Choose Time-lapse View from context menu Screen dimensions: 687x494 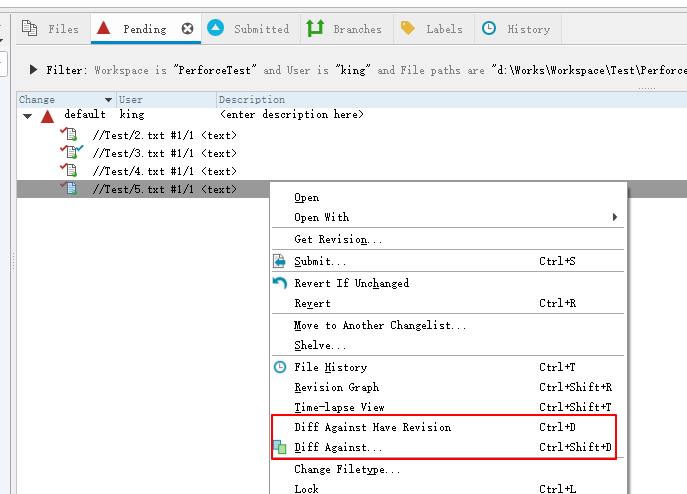(339, 407)
